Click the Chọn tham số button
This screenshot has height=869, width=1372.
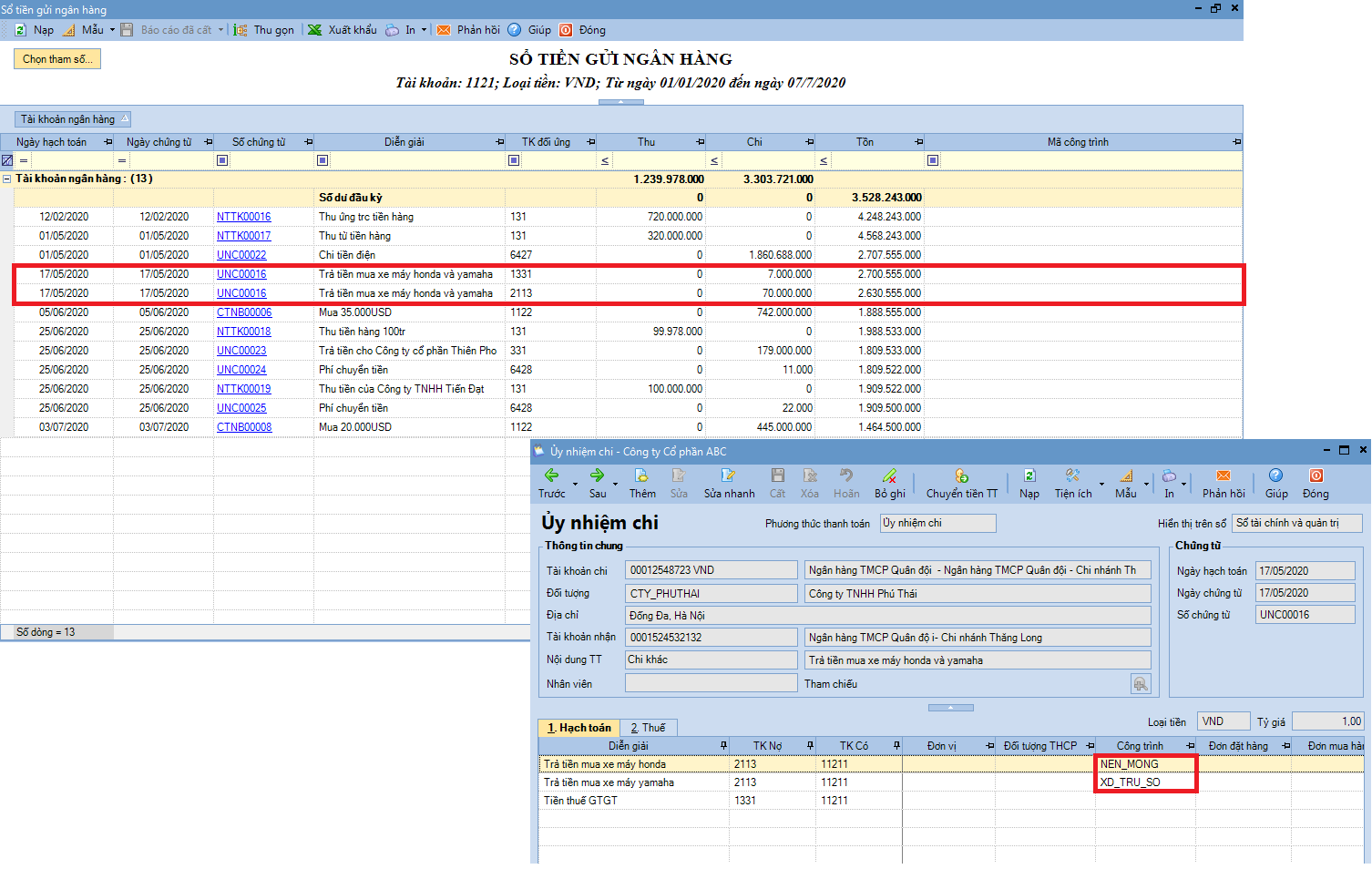point(57,59)
